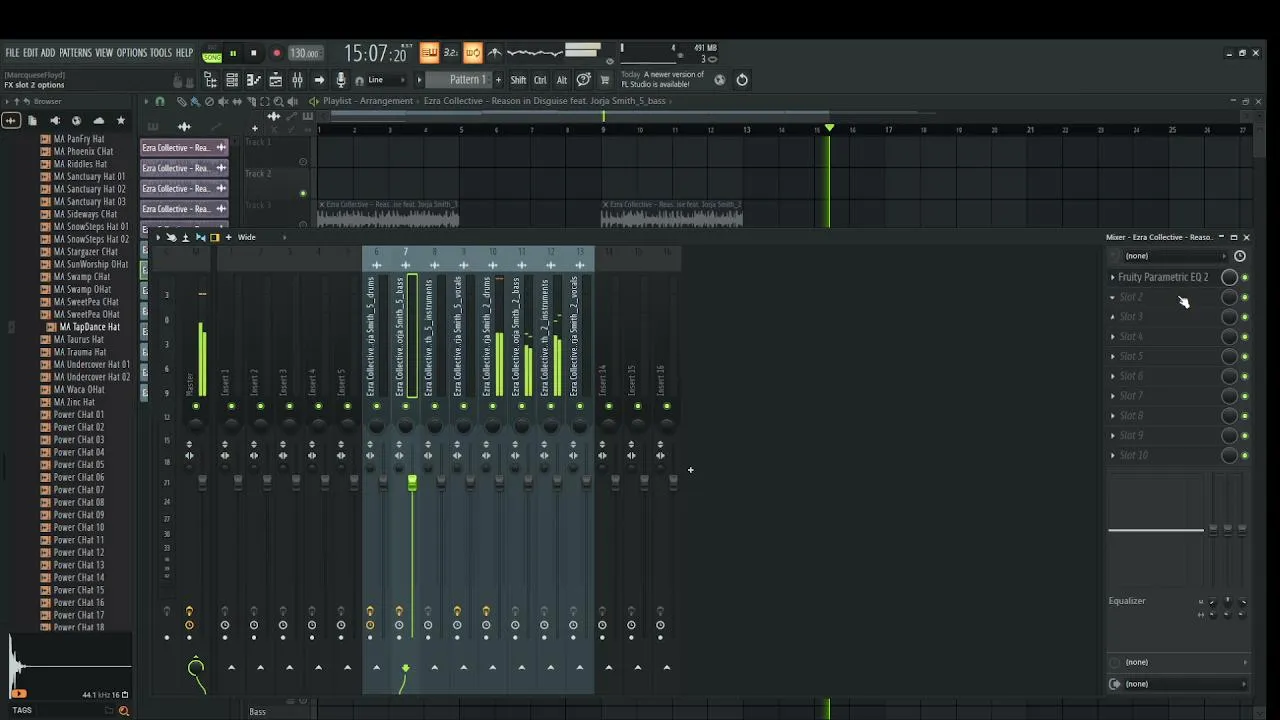
Task: Select the Delete tool in Playlist toolbar
Action: [x=209, y=101]
